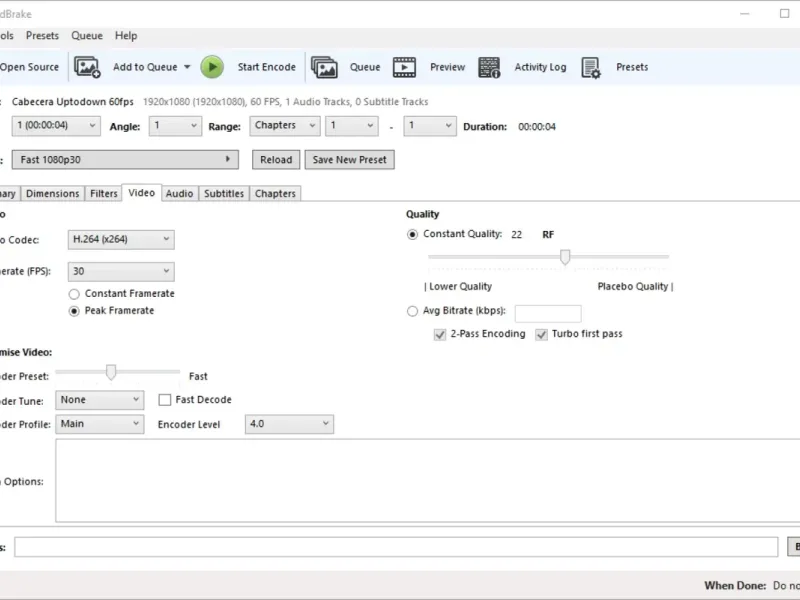
Task: Click the advanced options text area
Action: click(x=428, y=481)
